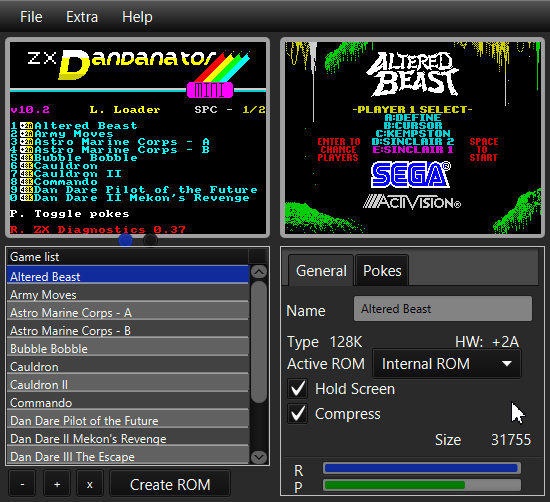
Task: Open the Help menu
Action: 137,17
